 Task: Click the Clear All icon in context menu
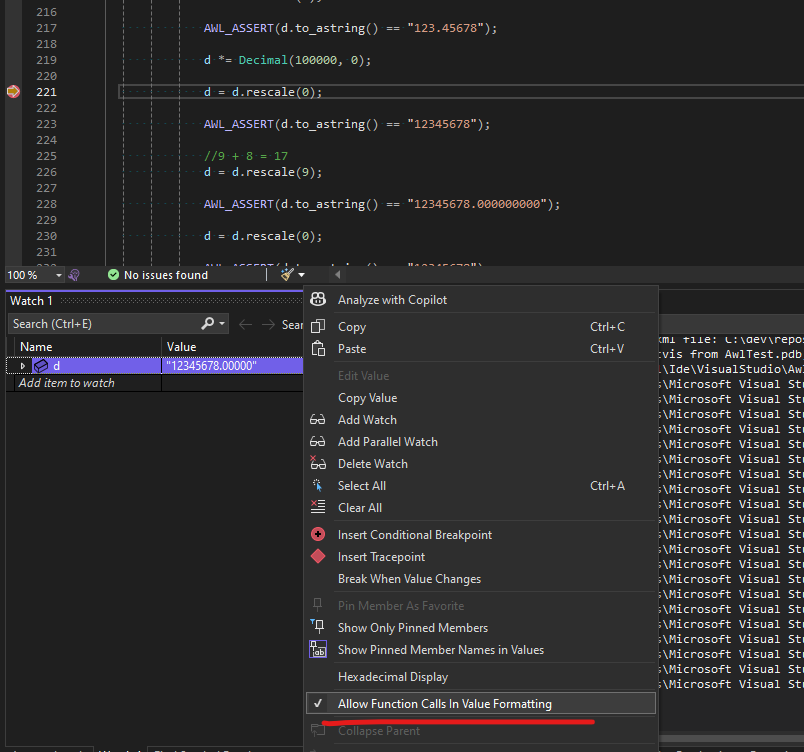click(318, 508)
